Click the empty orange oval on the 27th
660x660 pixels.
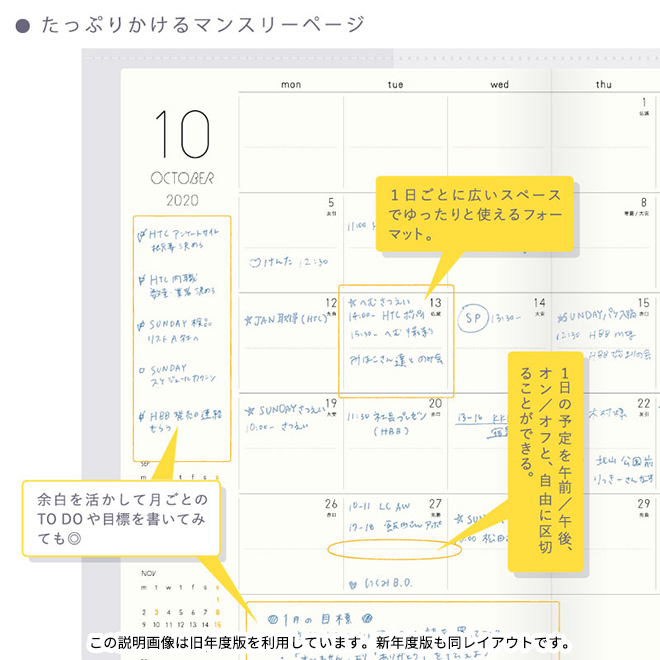tap(393, 548)
